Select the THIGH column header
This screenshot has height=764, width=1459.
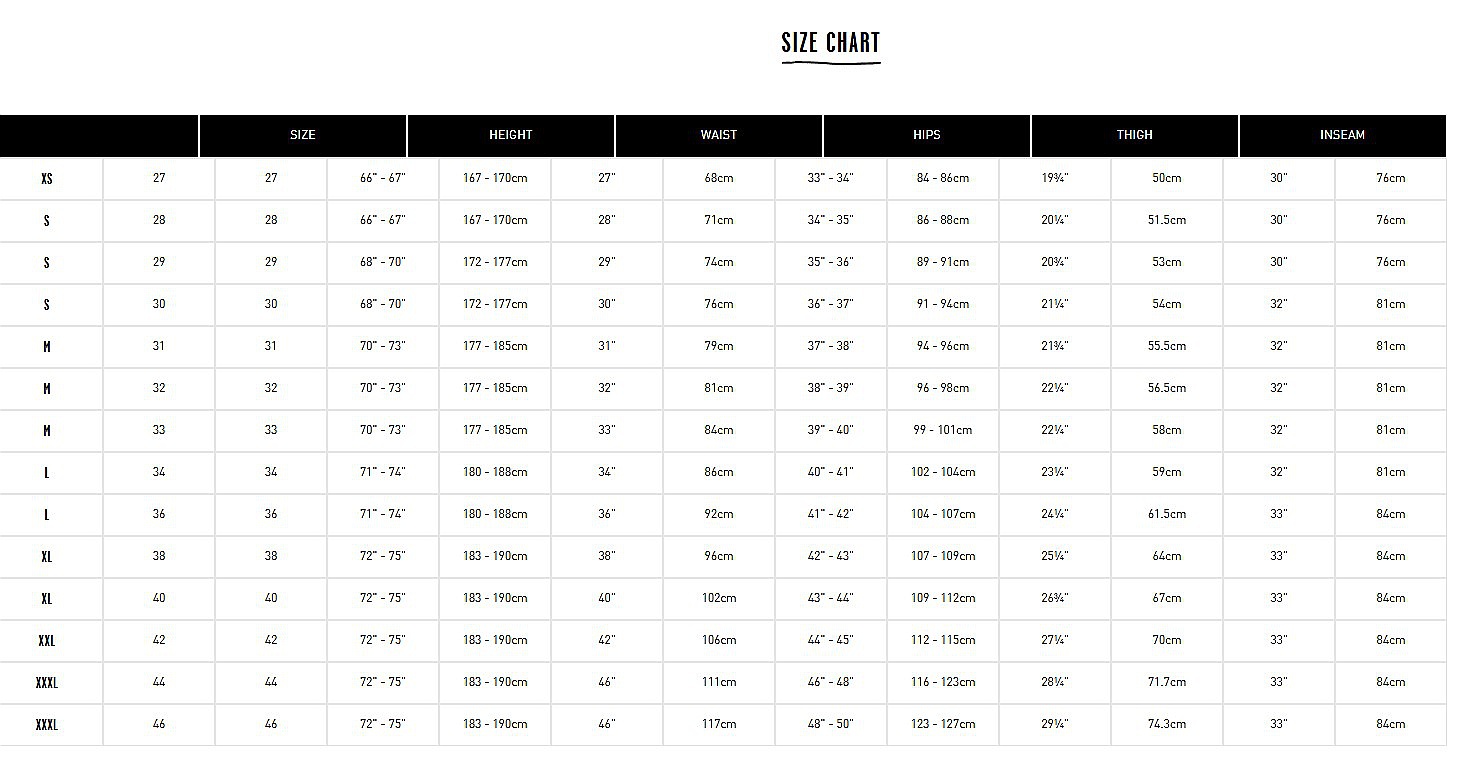click(1135, 135)
